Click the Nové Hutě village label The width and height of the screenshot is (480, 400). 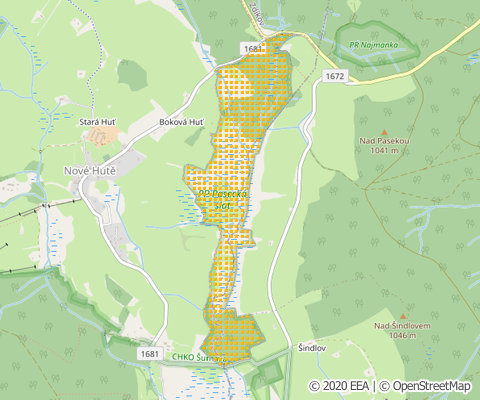[90, 171]
